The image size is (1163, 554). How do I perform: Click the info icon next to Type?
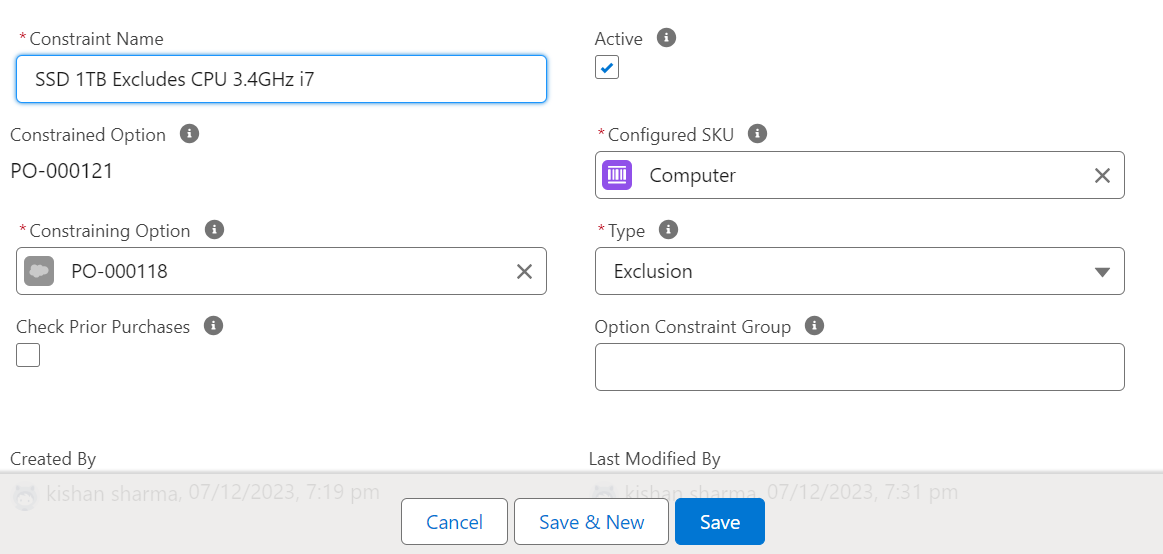(x=668, y=230)
